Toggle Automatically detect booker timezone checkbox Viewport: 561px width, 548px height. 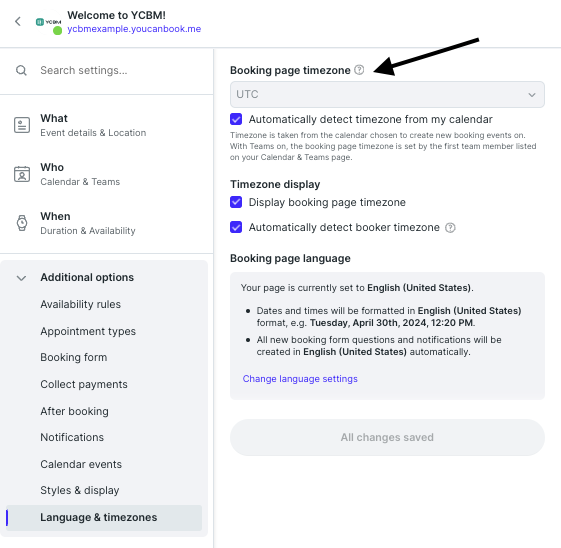[236, 227]
